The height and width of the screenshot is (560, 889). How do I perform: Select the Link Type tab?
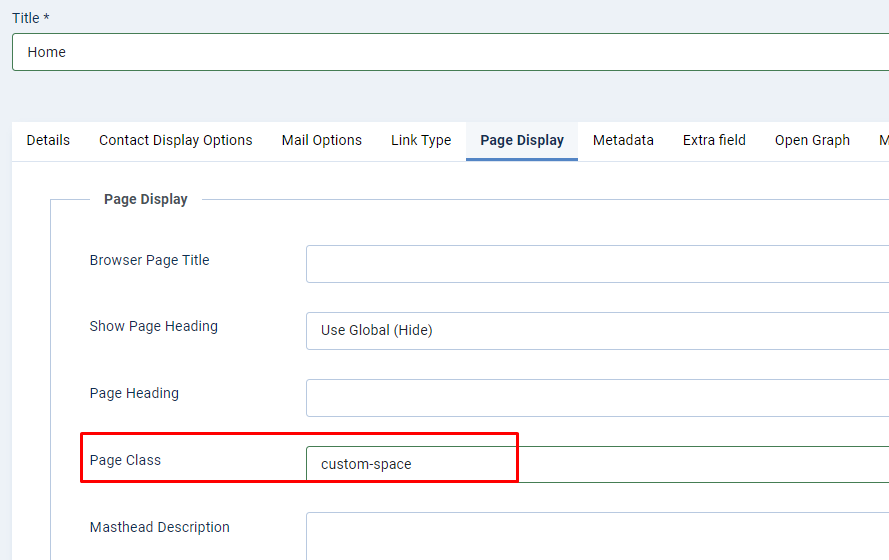click(421, 140)
